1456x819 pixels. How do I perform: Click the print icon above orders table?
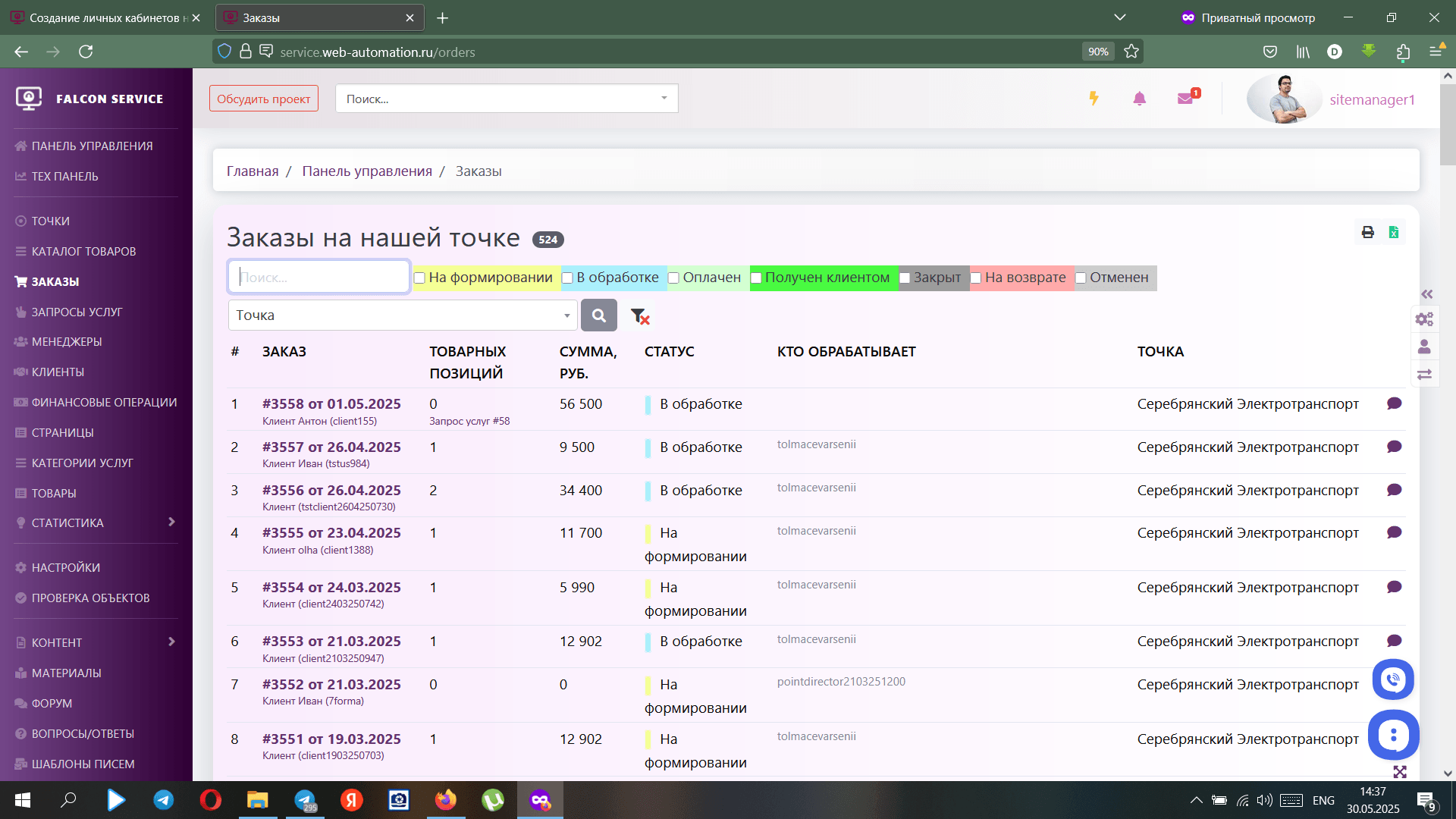click(1367, 233)
